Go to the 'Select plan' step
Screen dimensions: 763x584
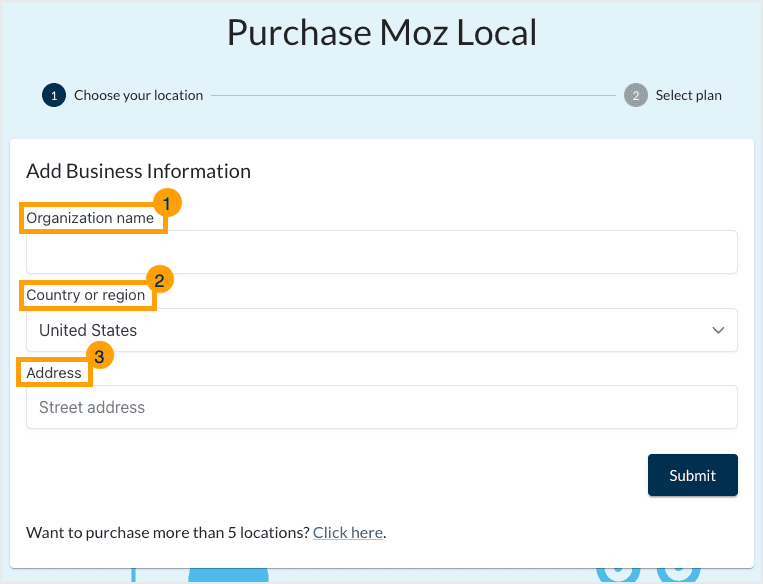(x=688, y=96)
